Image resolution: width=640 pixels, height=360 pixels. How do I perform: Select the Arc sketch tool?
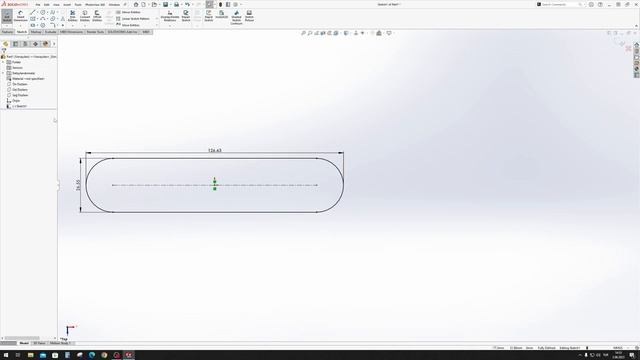[42, 19]
